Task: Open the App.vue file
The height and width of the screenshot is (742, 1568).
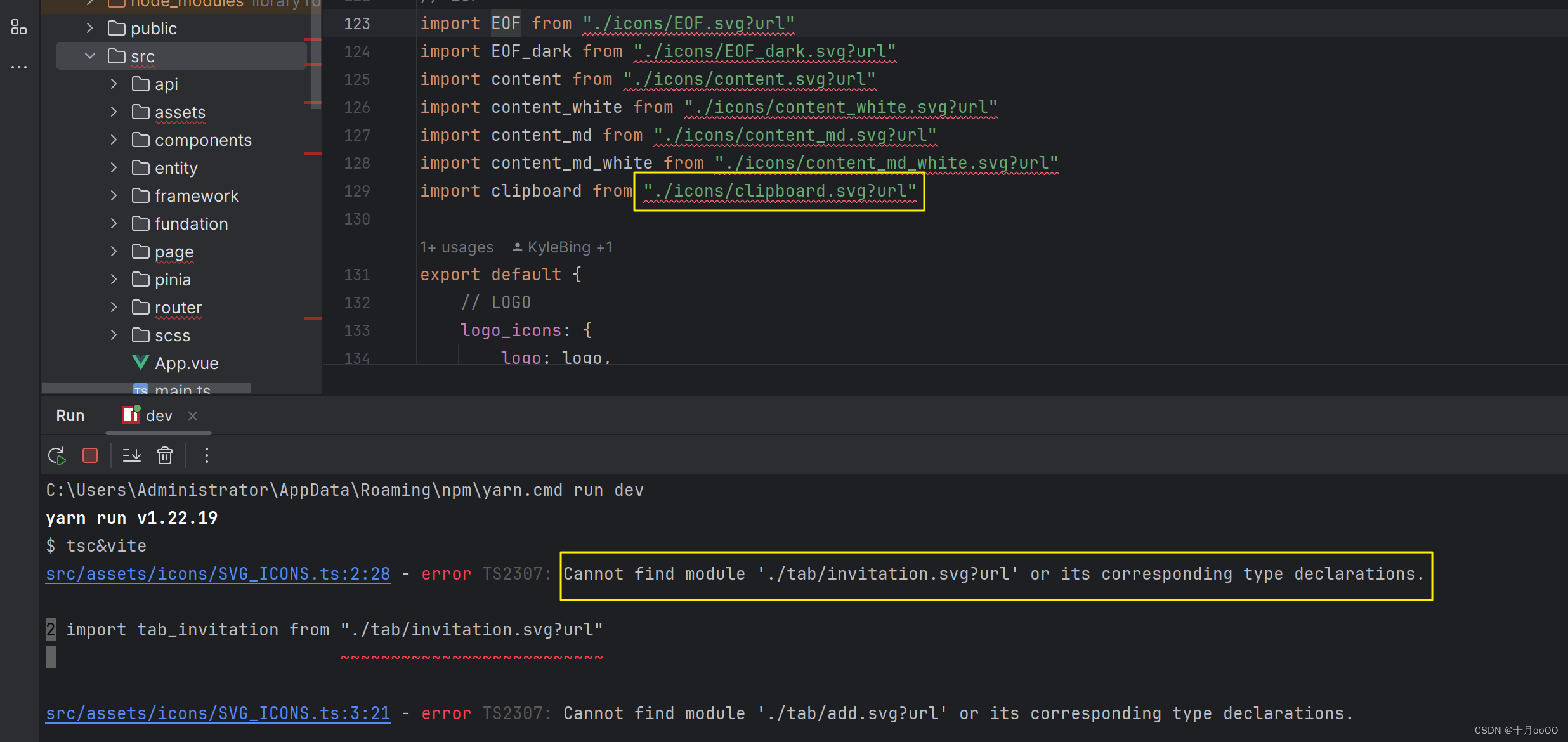Action: [186, 363]
